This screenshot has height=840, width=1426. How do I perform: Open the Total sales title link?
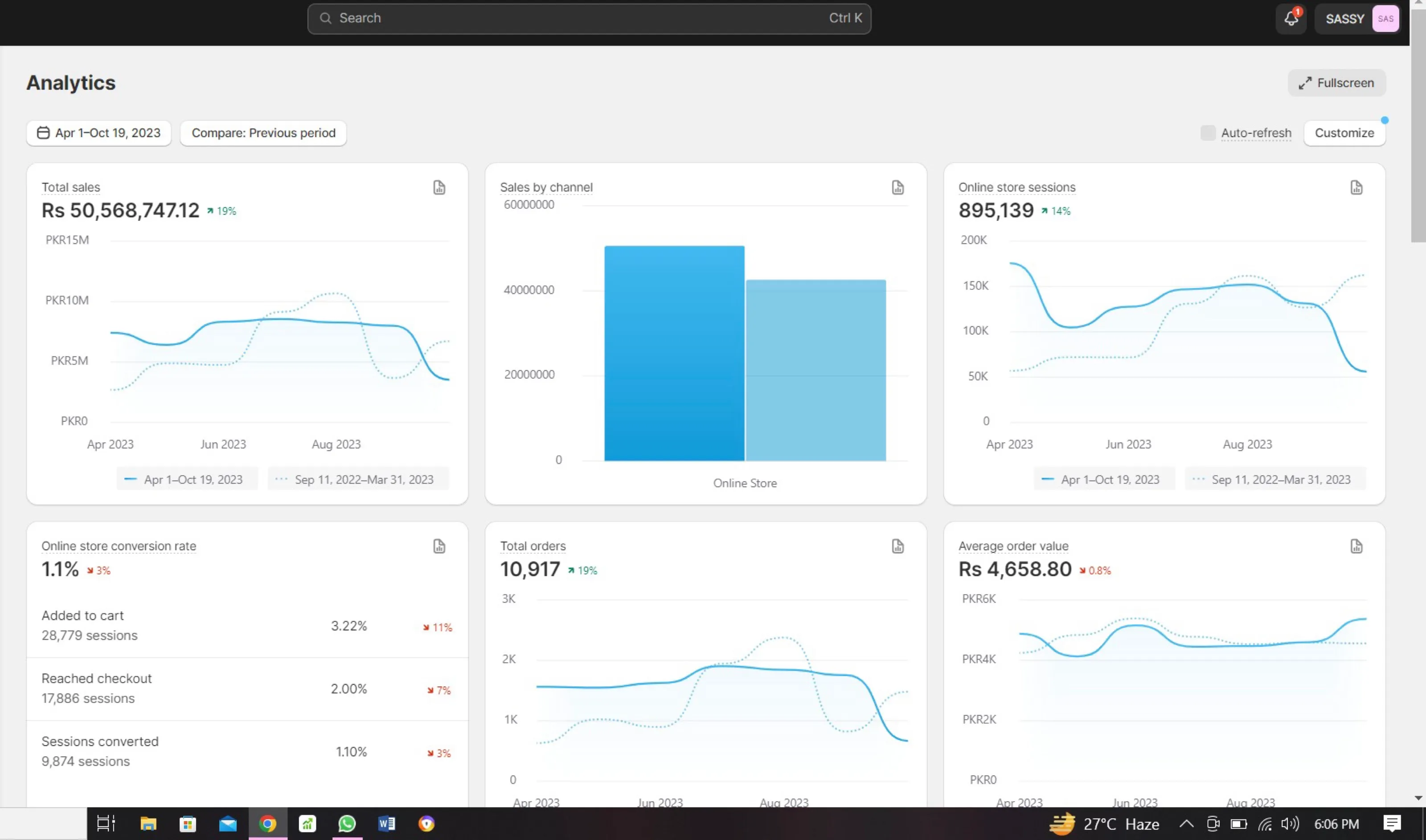coord(71,188)
